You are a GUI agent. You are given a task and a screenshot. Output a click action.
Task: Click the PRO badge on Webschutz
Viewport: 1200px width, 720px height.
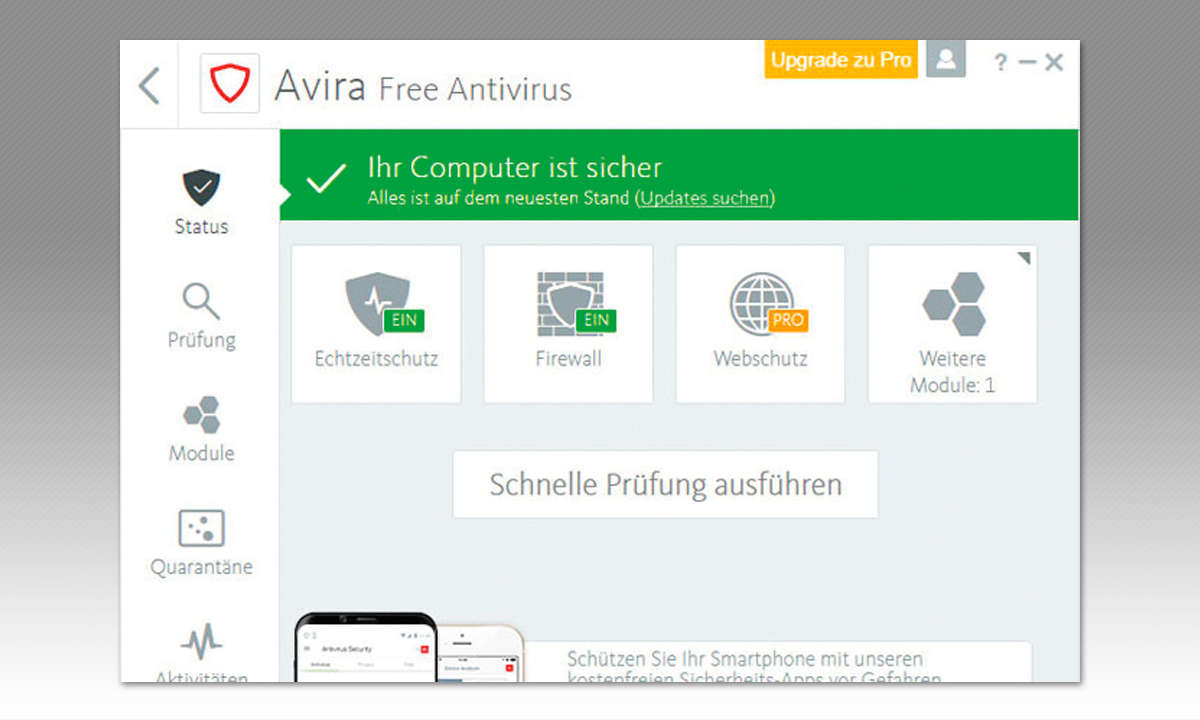(x=788, y=320)
